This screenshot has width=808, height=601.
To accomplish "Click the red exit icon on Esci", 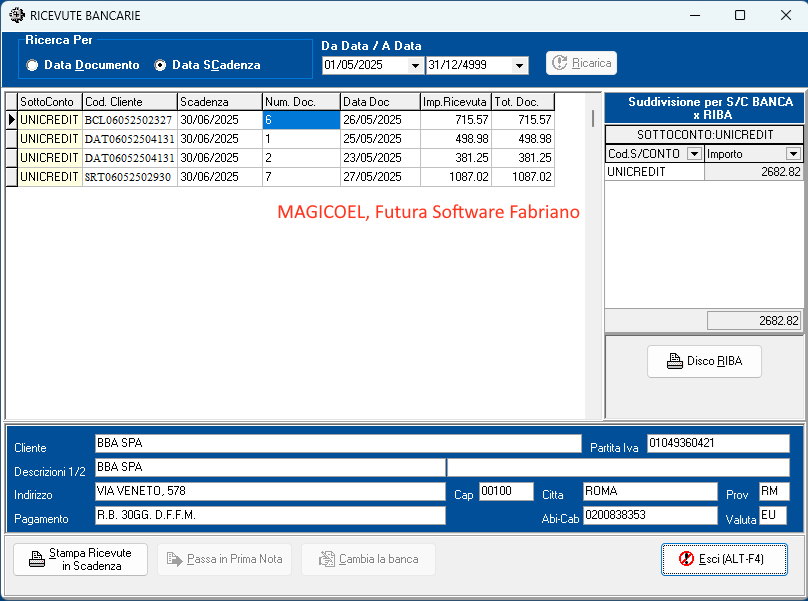I will point(686,559).
